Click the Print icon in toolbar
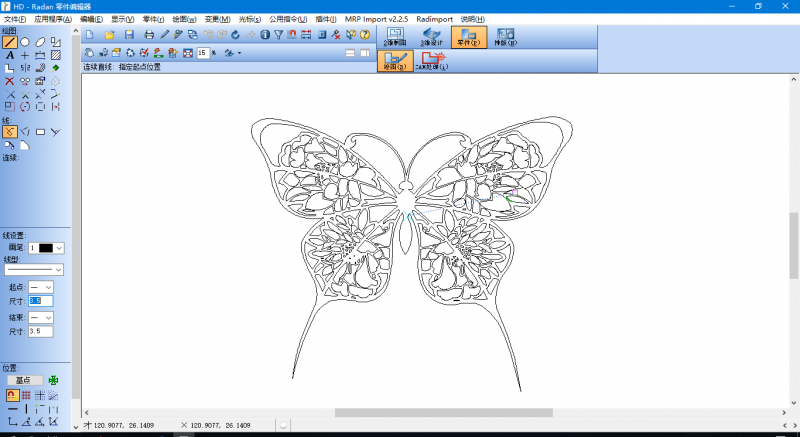 coord(149,35)
